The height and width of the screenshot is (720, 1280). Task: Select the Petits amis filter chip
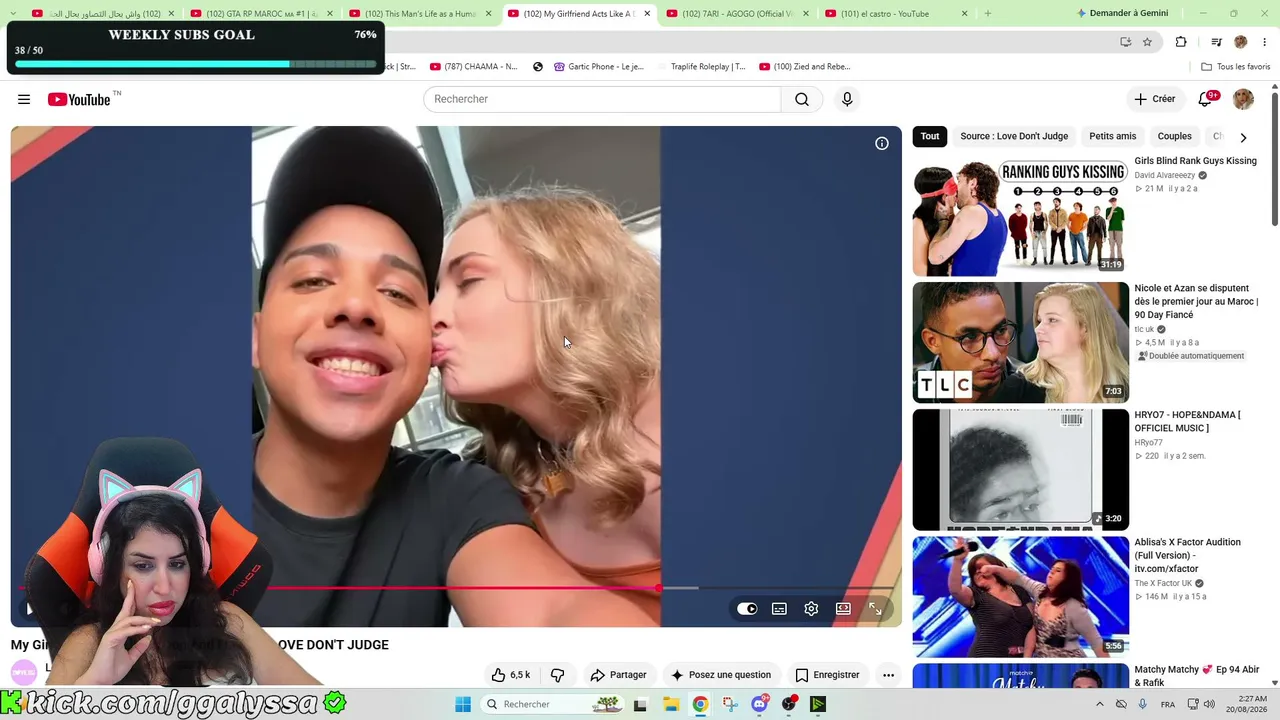pos(1113,136)
